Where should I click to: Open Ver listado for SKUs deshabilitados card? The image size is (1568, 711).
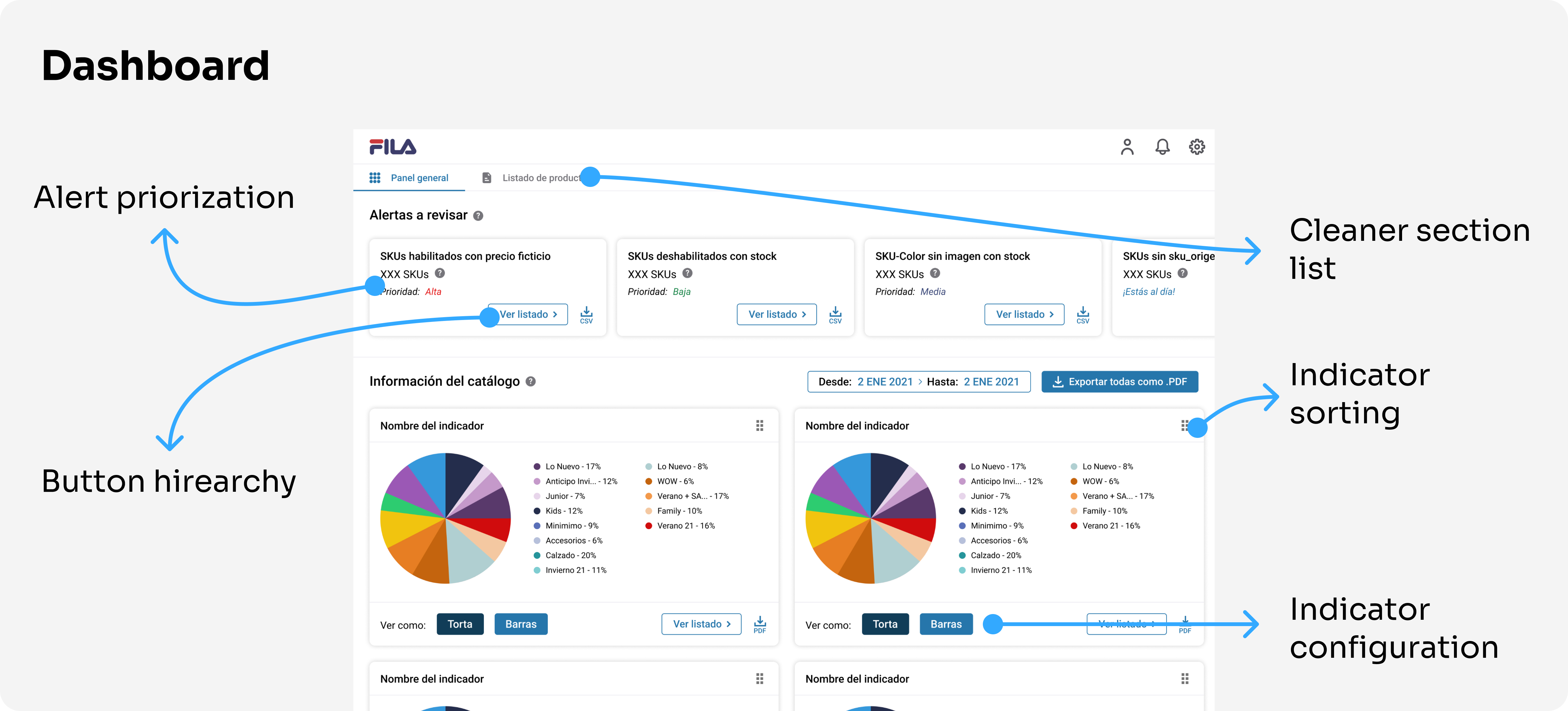point(777,314)
